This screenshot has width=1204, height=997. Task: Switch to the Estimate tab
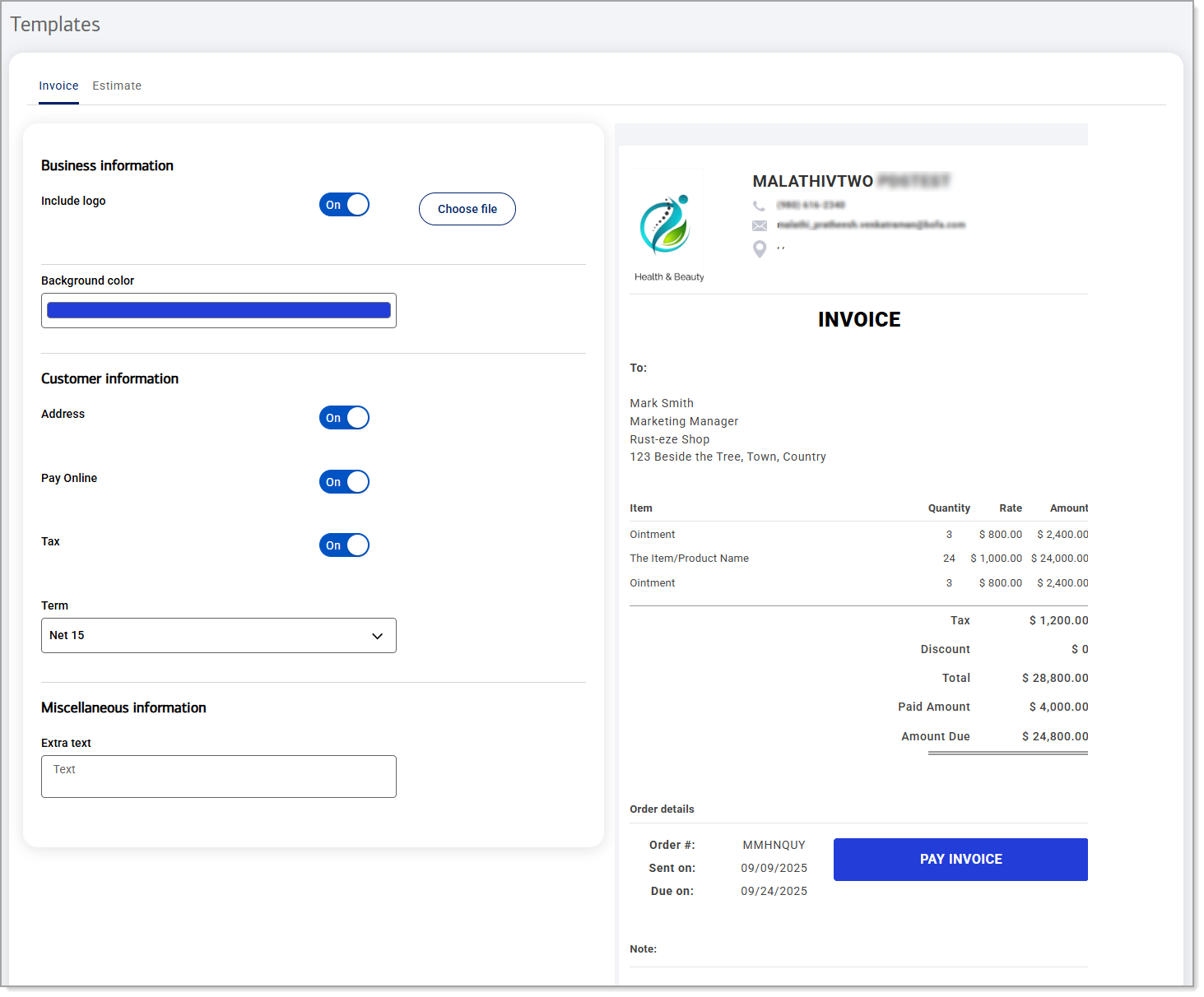[116, 86]
